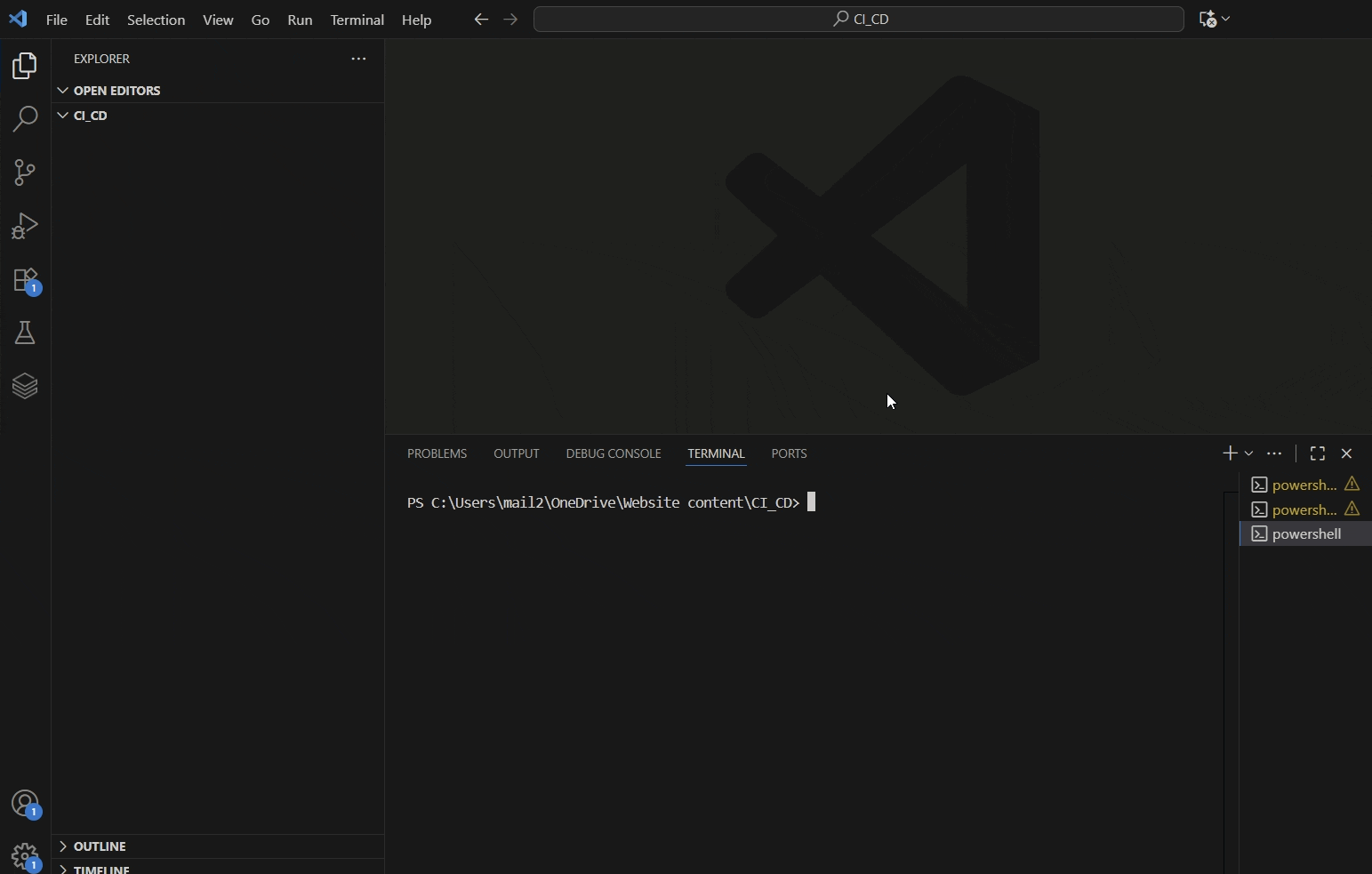
Task: Select the second powershell terminal with warning
Action: point(1305,509)
